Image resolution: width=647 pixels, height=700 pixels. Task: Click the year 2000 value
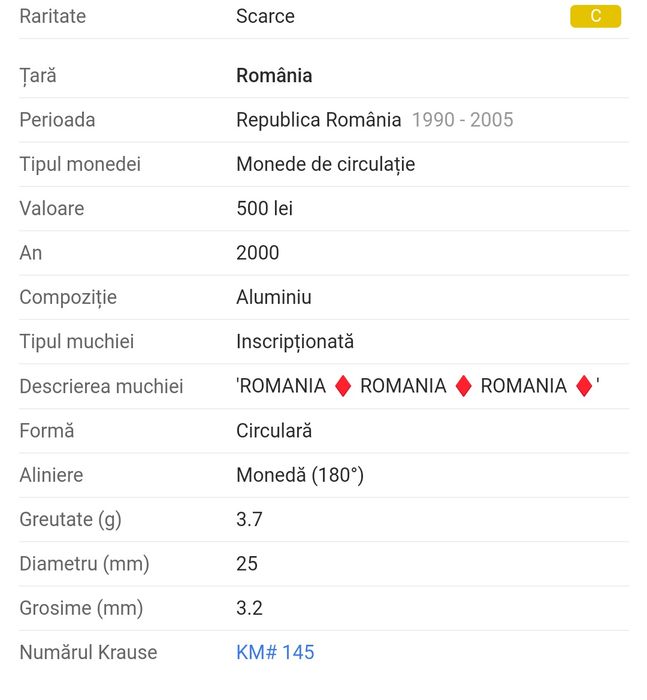[258, 253]
